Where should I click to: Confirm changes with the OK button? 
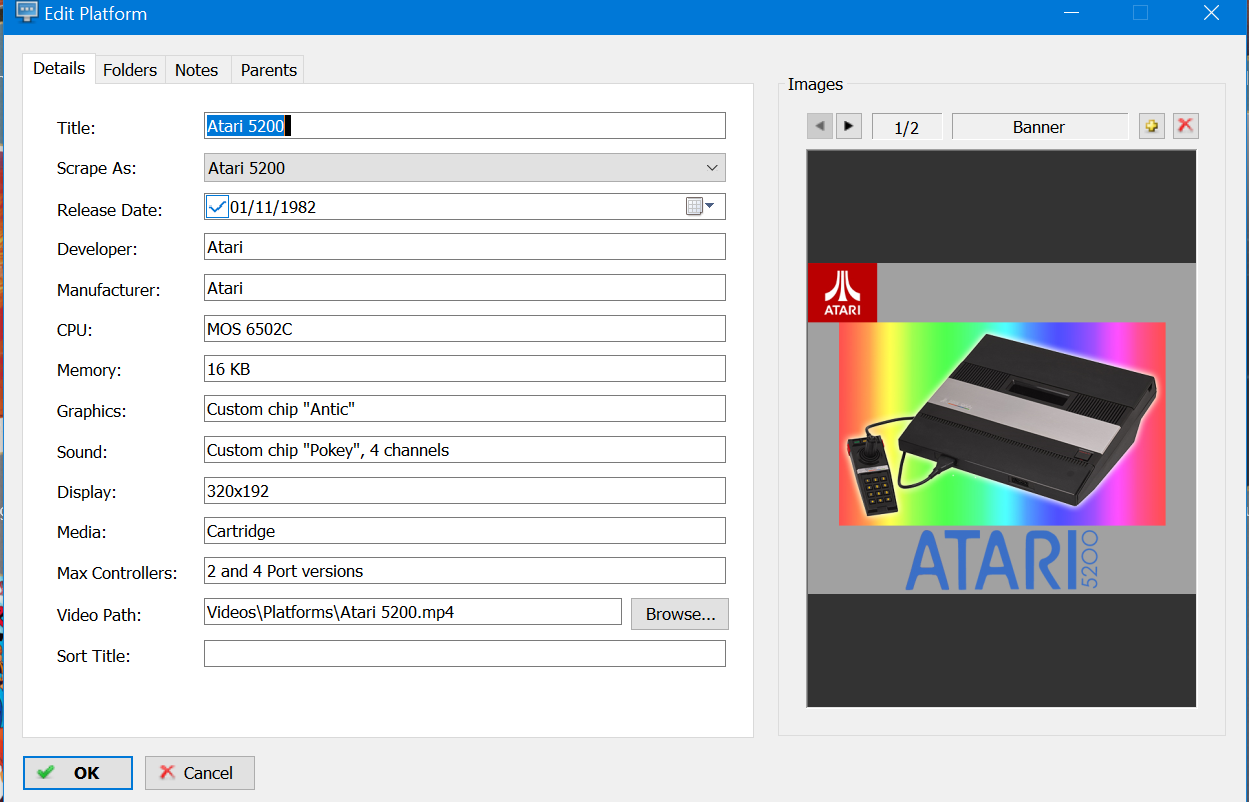pyautogui.click(x=78, y=773)
